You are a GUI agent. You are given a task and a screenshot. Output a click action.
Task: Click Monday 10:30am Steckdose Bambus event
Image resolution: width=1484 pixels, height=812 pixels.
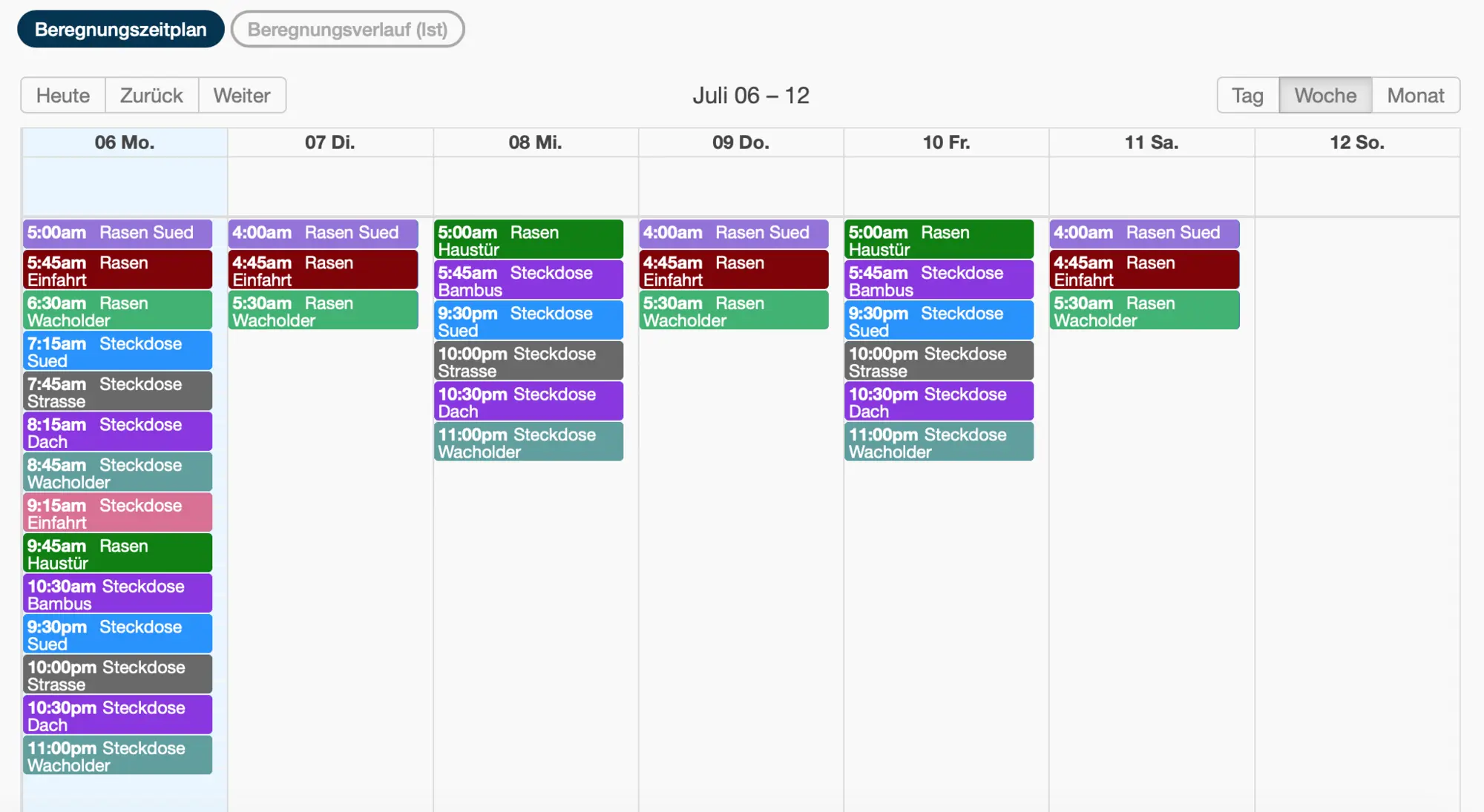point(117,594)
